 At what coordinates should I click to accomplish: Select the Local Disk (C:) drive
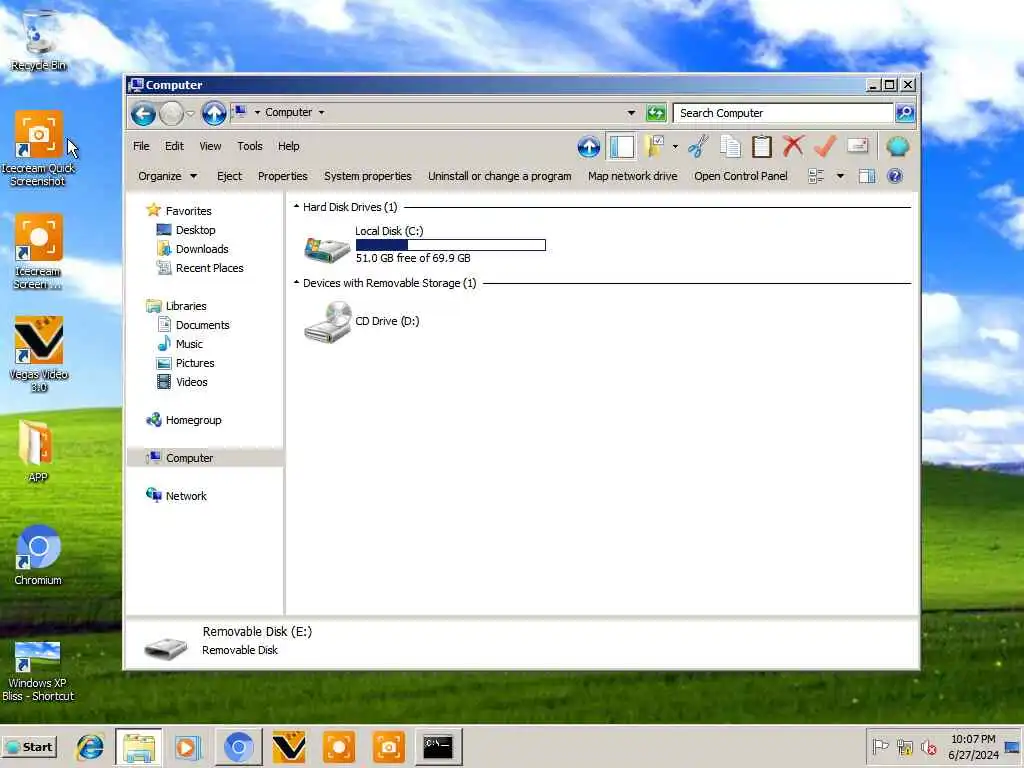pos(424,245)
